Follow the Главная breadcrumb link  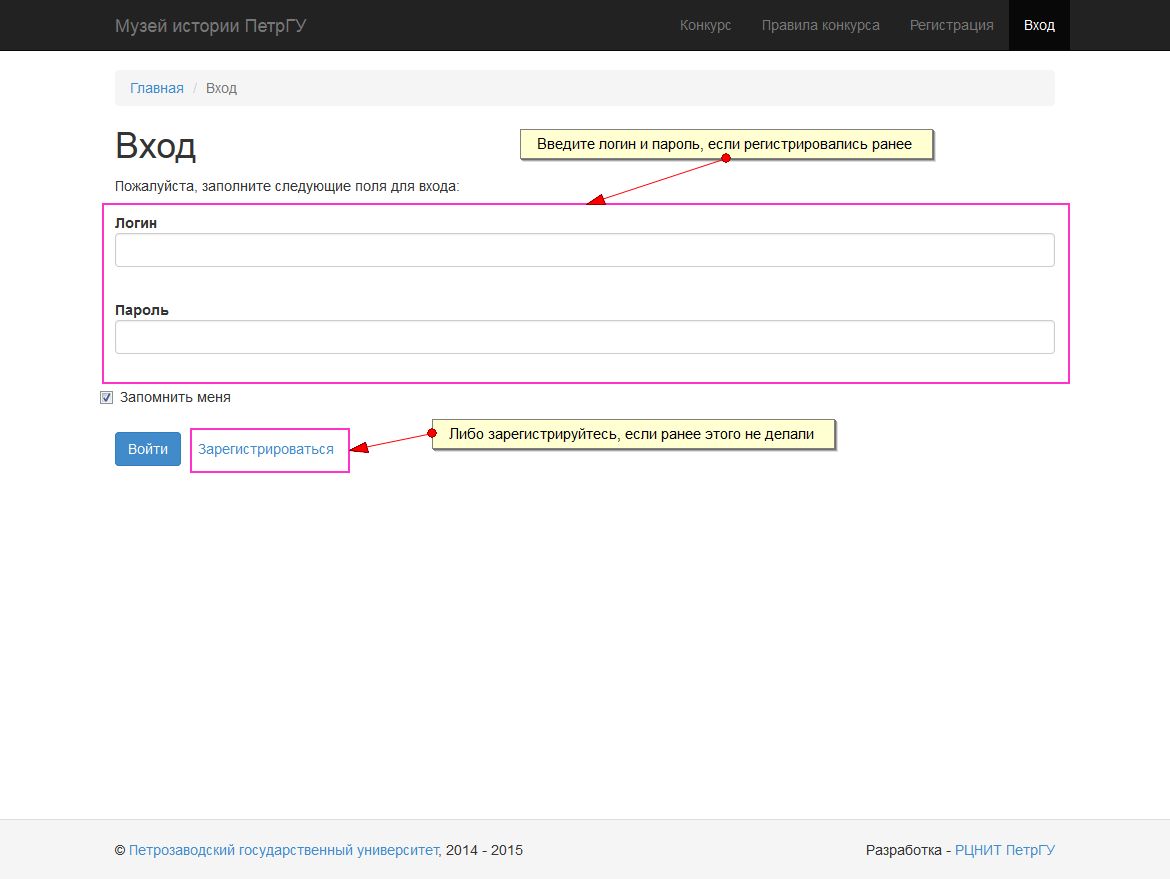(x=157, y=88)
